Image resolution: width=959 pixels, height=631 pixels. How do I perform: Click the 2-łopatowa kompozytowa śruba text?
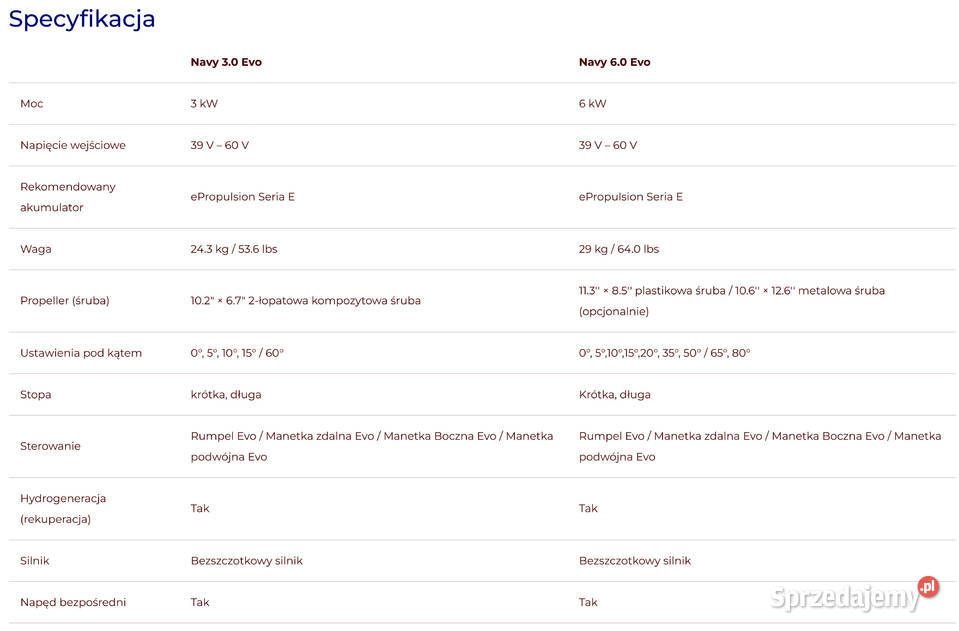(334, 301)
